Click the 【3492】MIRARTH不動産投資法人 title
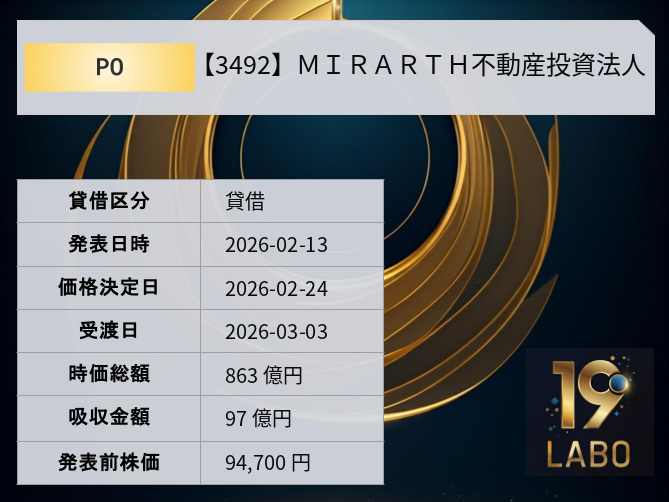Screen dimensions: 669x502 422,66
